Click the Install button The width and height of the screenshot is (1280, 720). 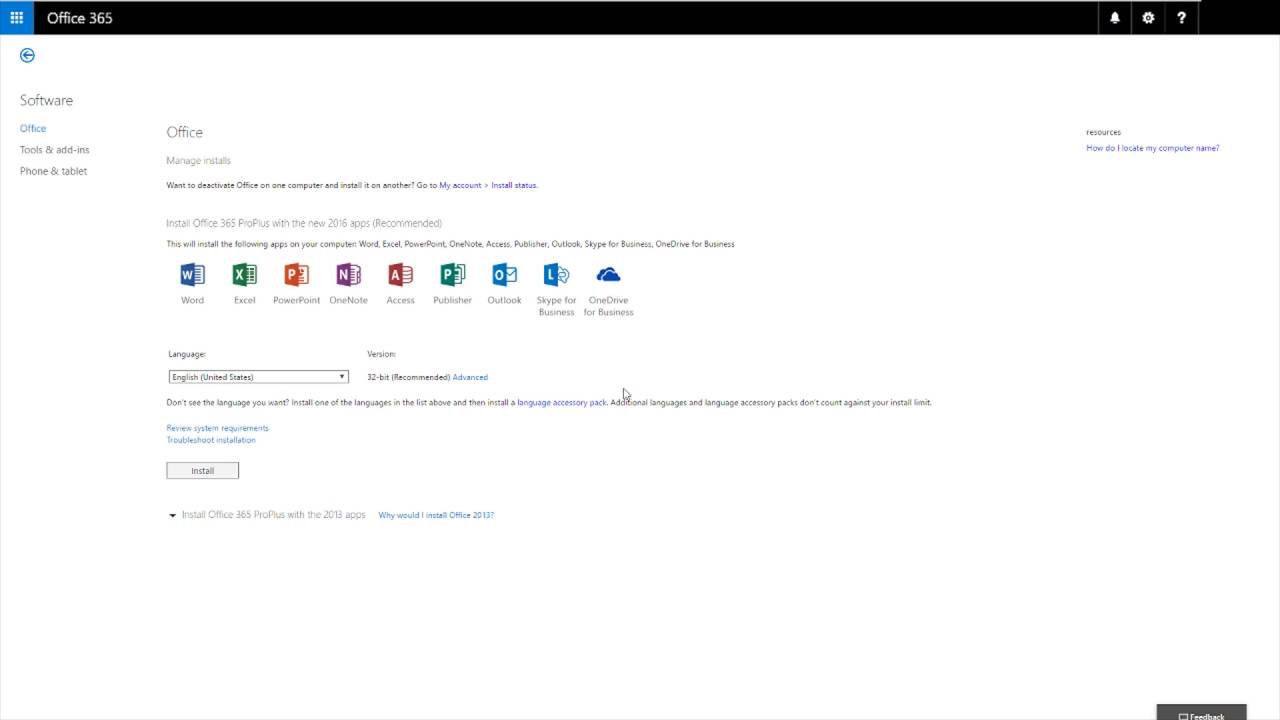click(202, 470)
